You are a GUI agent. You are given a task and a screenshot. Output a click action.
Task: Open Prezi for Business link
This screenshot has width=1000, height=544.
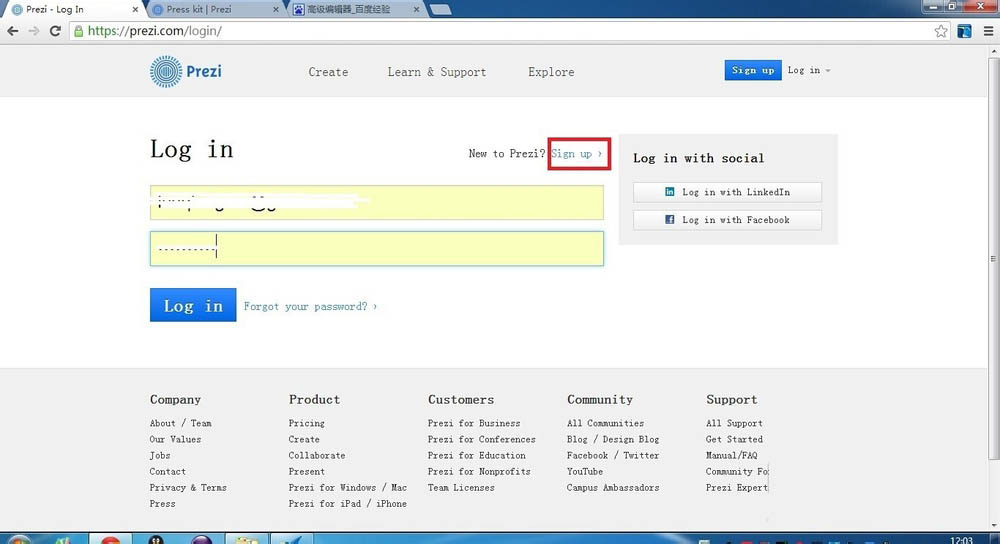[474, 423]
